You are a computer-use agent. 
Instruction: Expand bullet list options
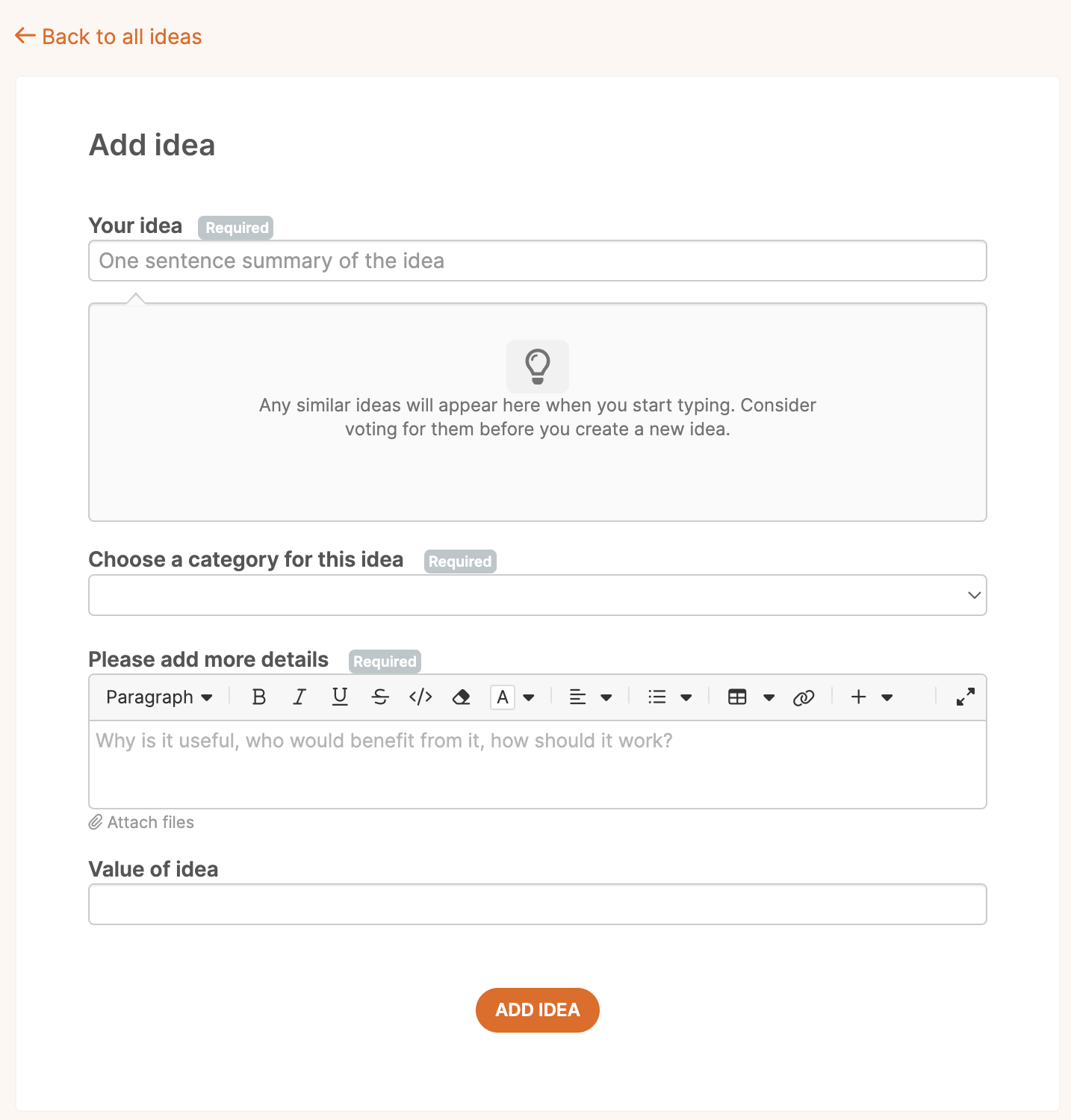(686, 697)
